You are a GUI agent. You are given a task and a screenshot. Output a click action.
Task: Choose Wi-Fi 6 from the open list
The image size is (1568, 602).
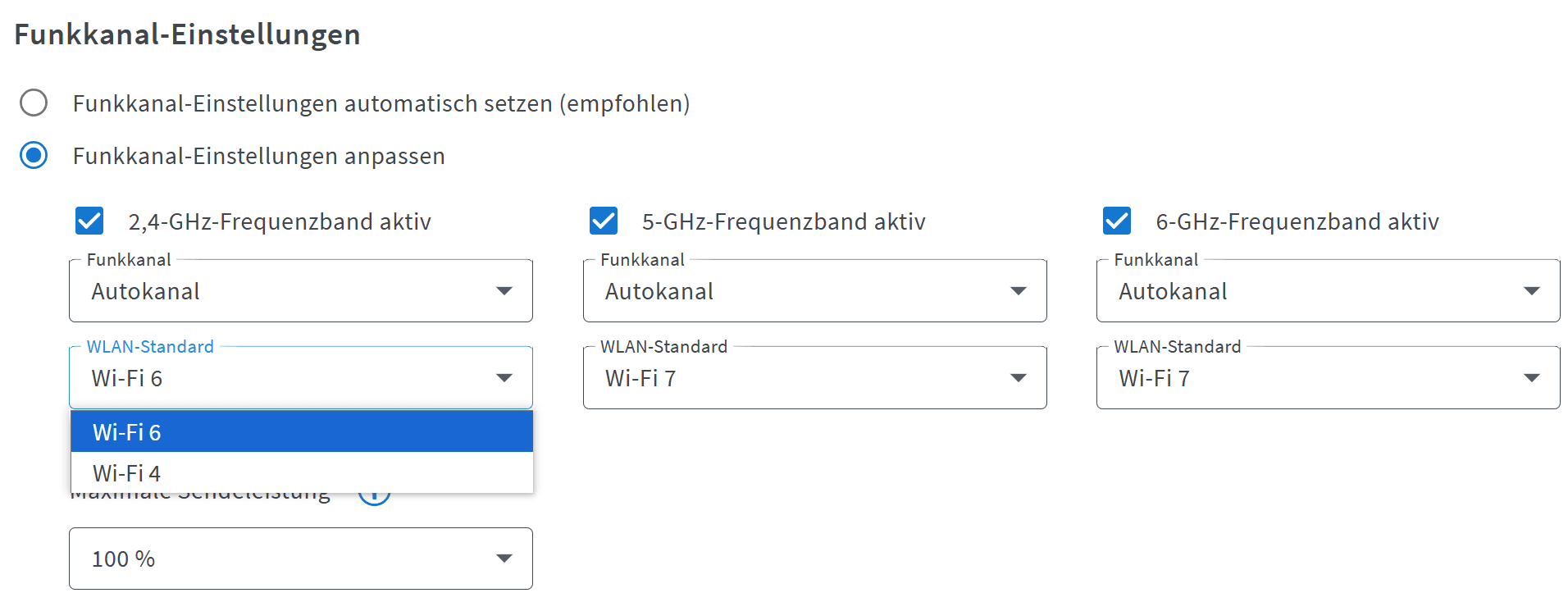click(301, 432)
